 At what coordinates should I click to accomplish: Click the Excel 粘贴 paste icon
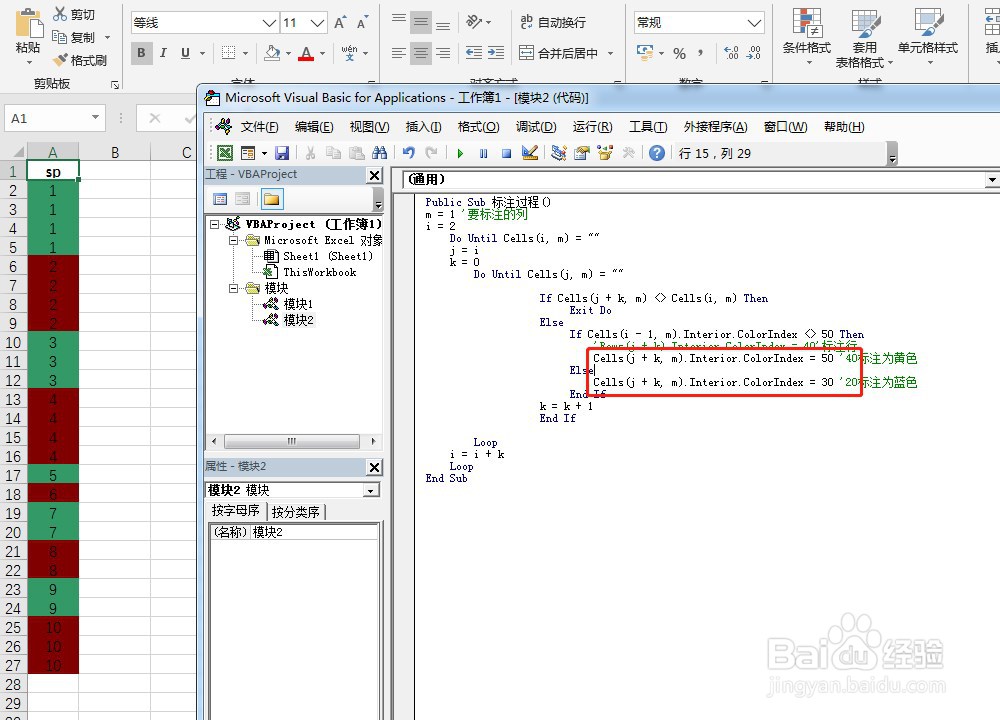[x=27, y=23]
